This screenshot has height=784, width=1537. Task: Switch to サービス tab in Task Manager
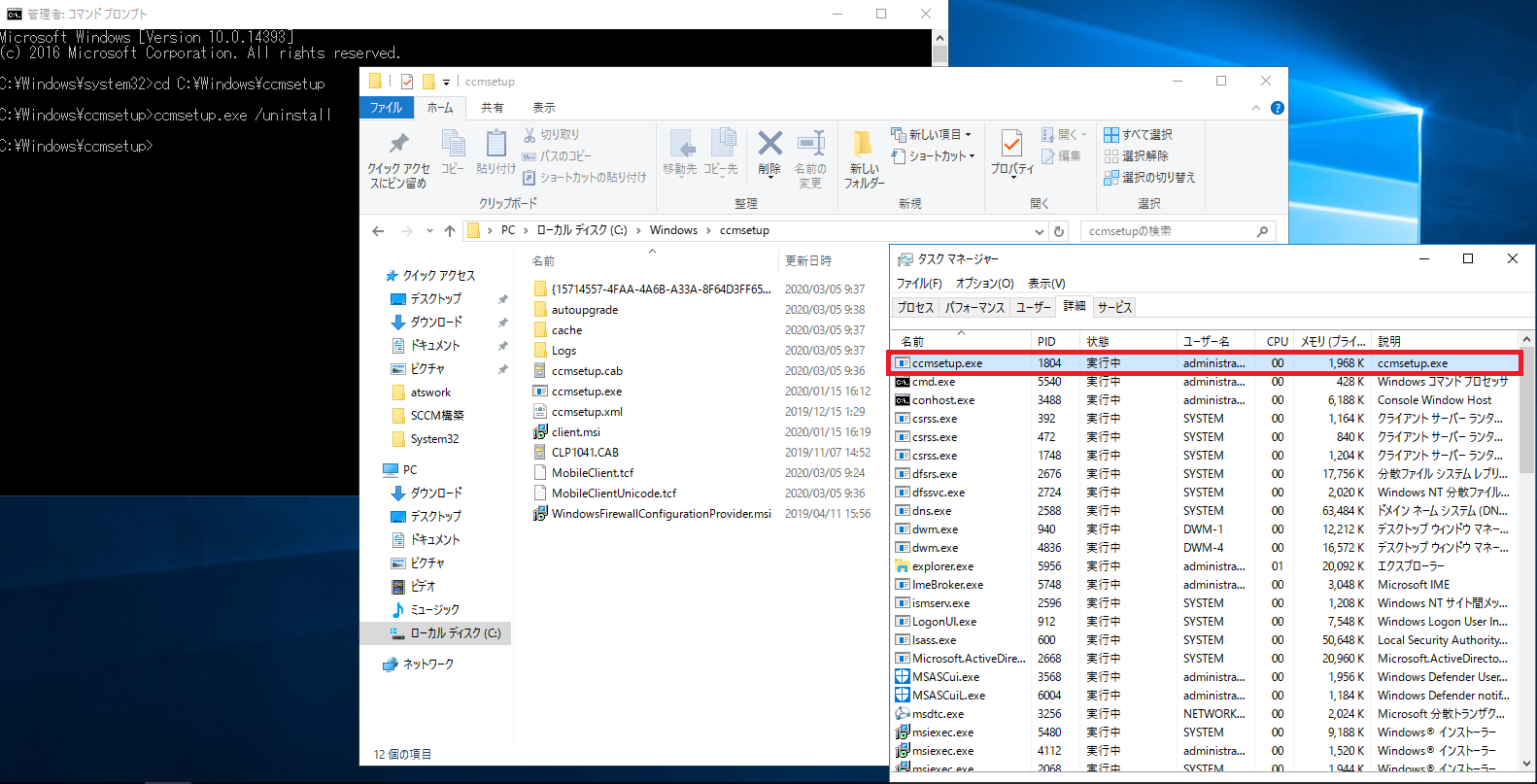click(1114, 307)
